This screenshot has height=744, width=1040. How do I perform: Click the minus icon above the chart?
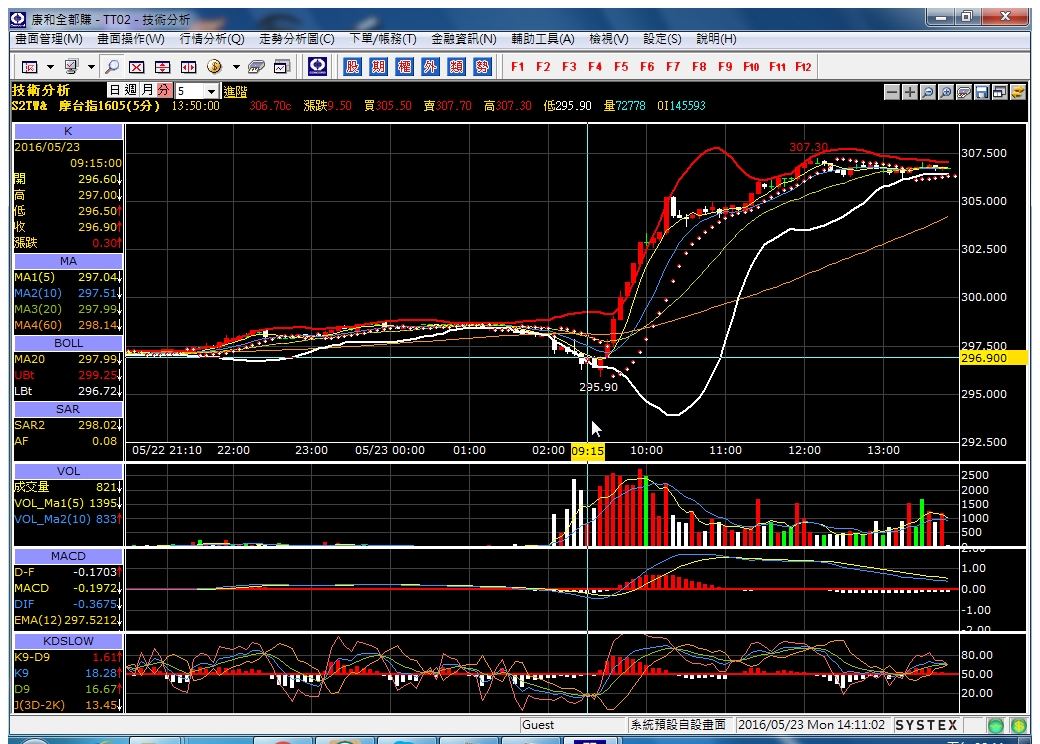click(892, 92)
